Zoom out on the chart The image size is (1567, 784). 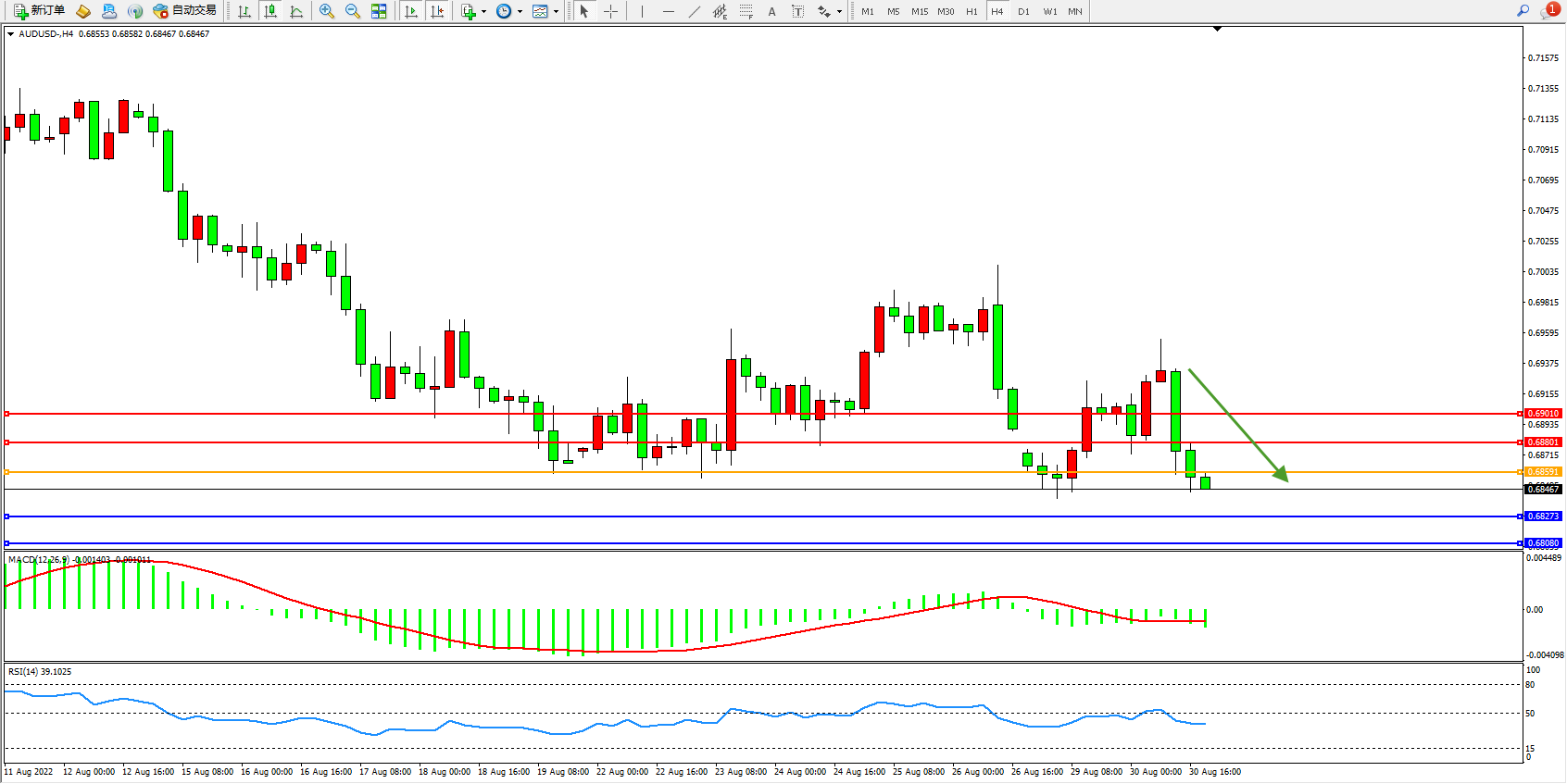tap(353, 11)
